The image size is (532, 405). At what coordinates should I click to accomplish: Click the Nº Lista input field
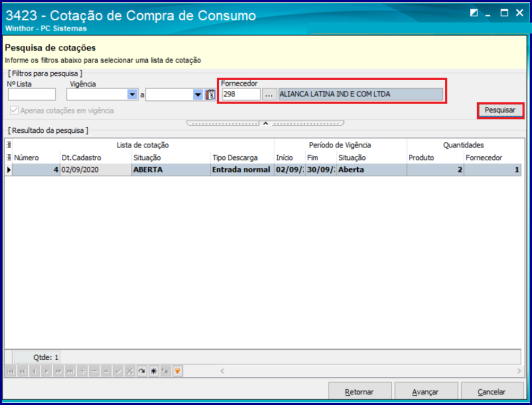(x=32, y=95)
